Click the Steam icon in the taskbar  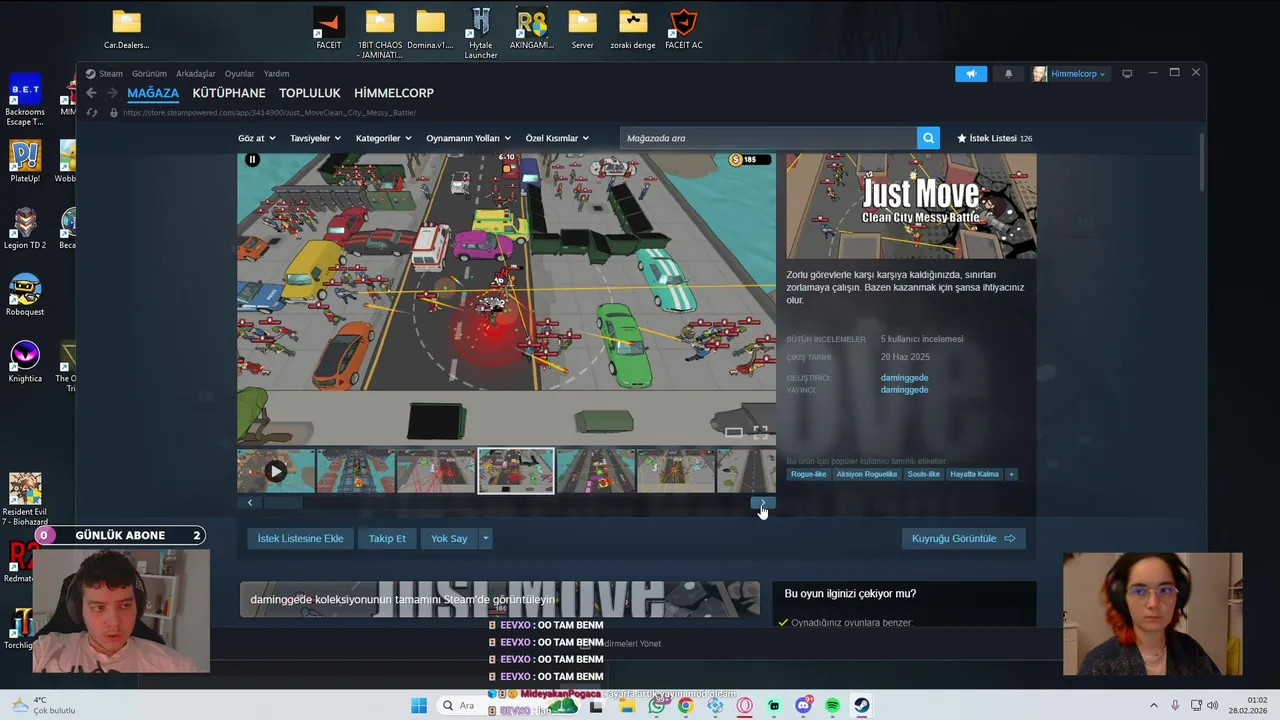click(x=861, y=706)
